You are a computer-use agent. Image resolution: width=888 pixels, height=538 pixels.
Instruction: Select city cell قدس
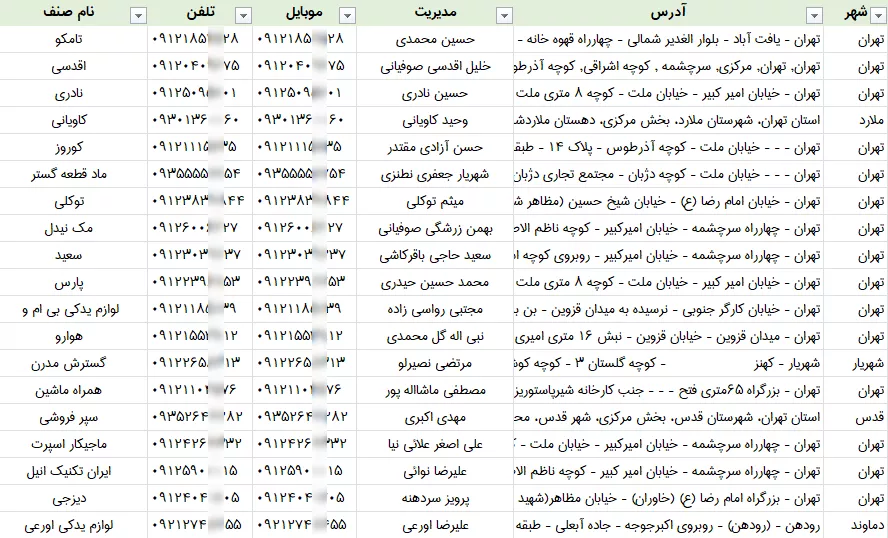pos(856,417)
